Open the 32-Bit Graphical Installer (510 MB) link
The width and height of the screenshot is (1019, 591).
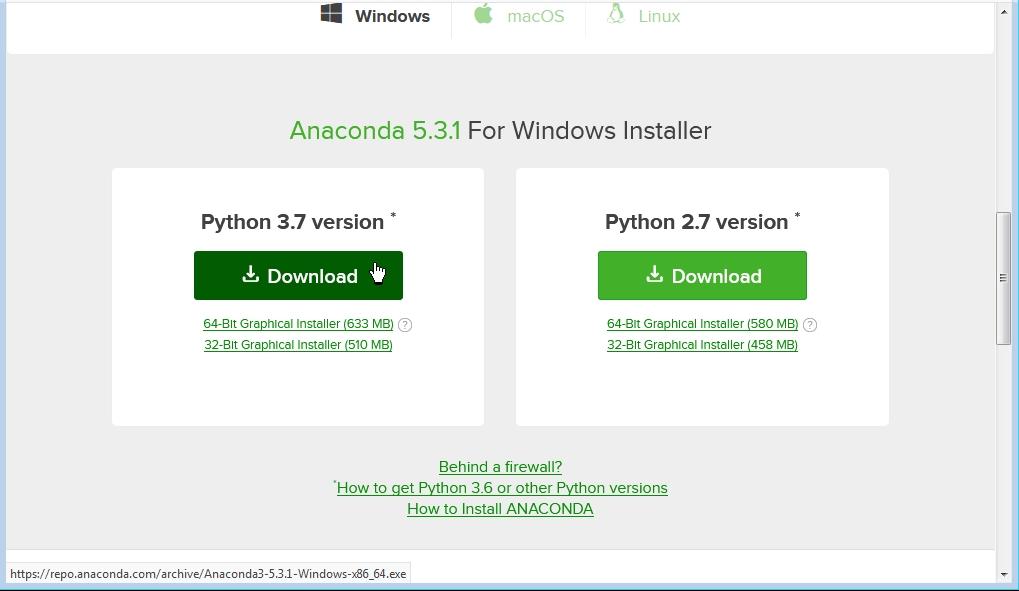[x=298, y=344]
